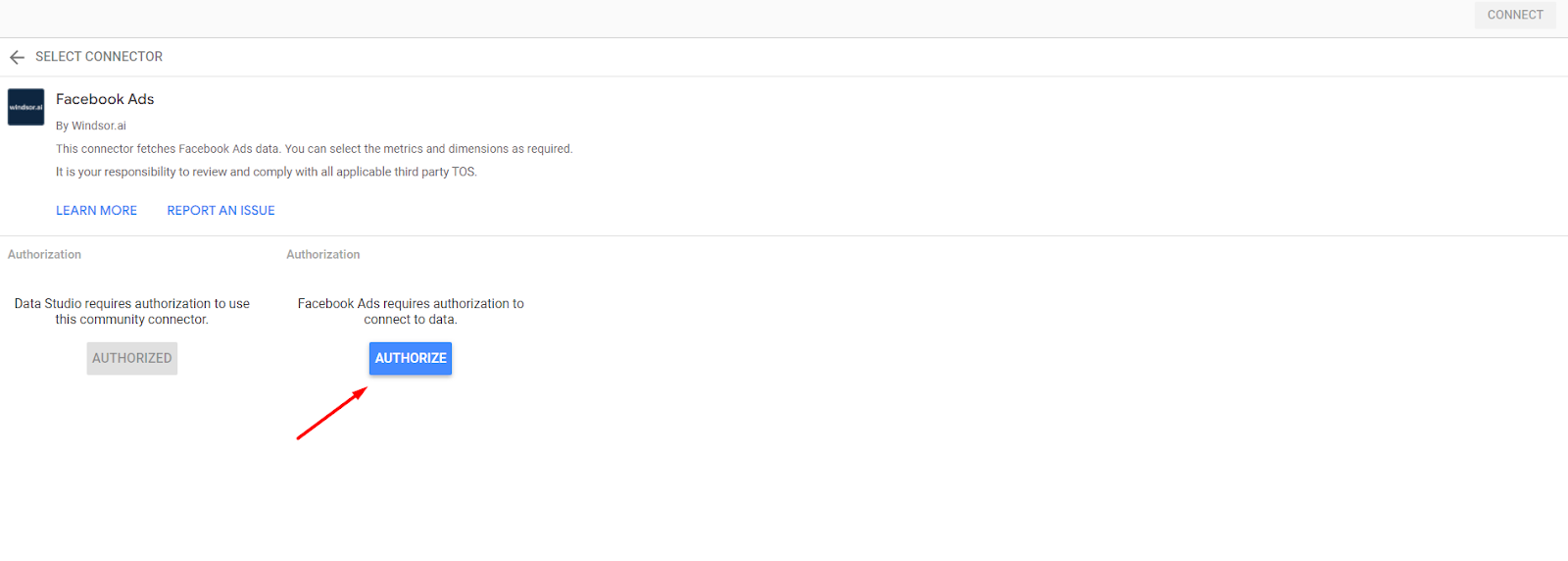Open the LEARN MORE link

coord(96,211)
